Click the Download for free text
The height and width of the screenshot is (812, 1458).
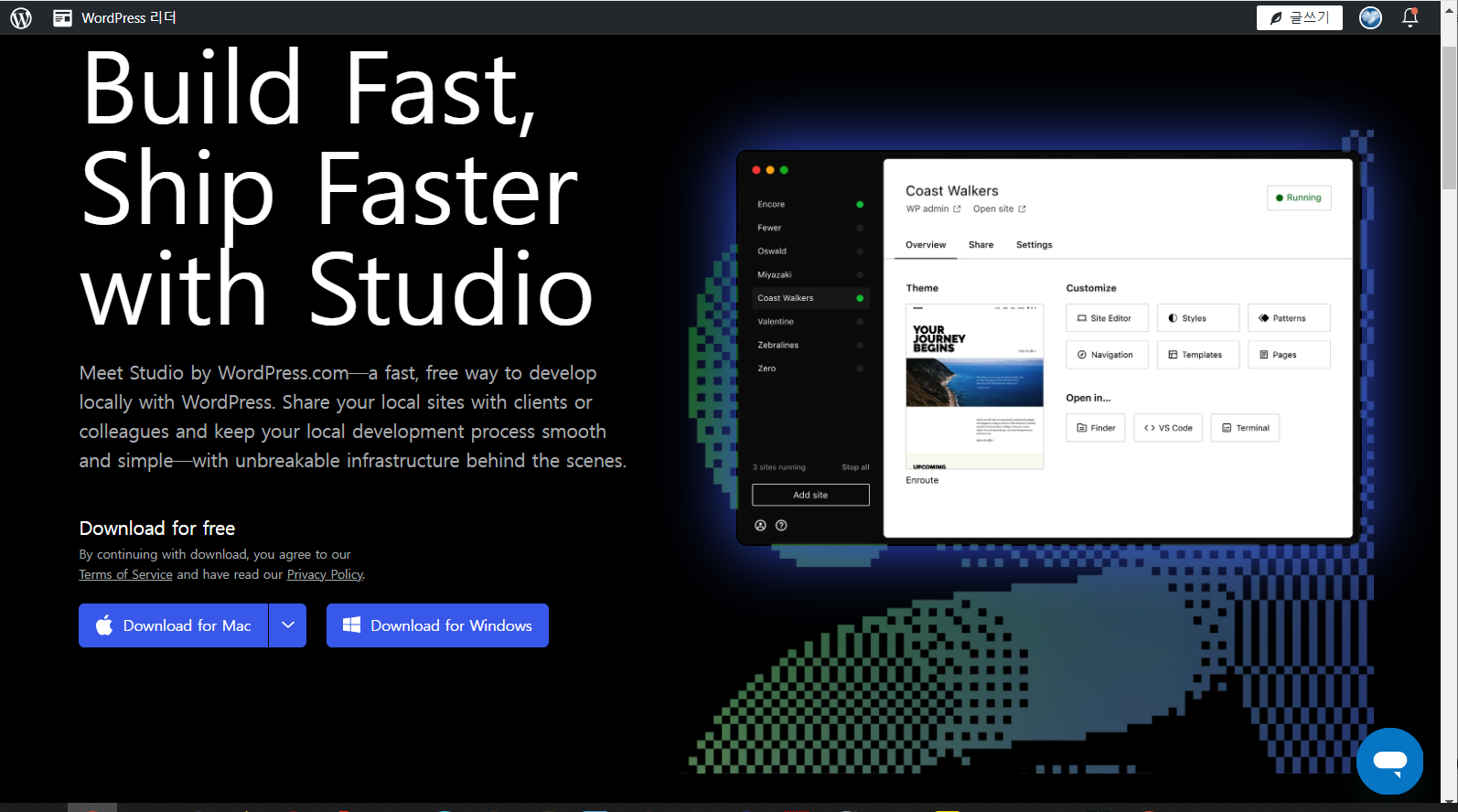[x=157, y=529]
